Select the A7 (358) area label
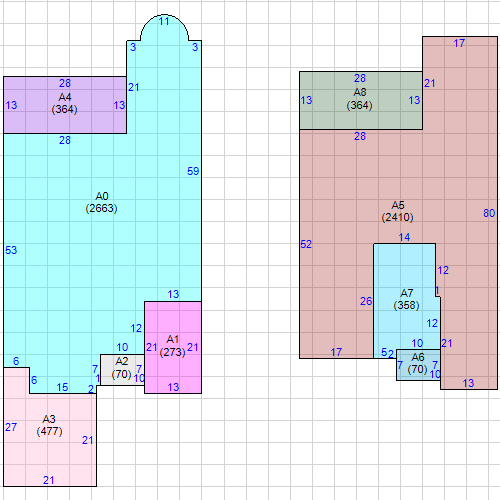 (x=406, y=299)
